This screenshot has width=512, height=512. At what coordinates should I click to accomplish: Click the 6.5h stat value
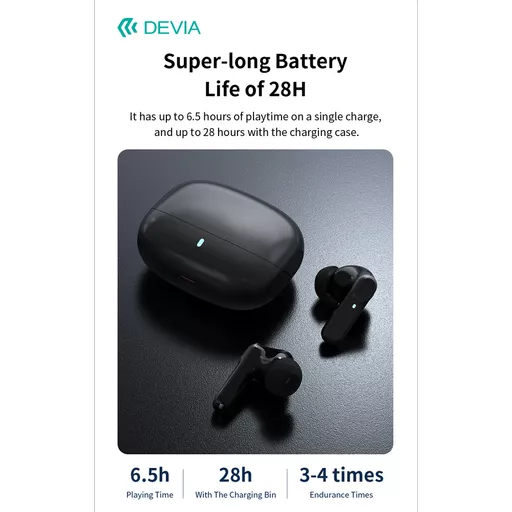click(150, 475)
